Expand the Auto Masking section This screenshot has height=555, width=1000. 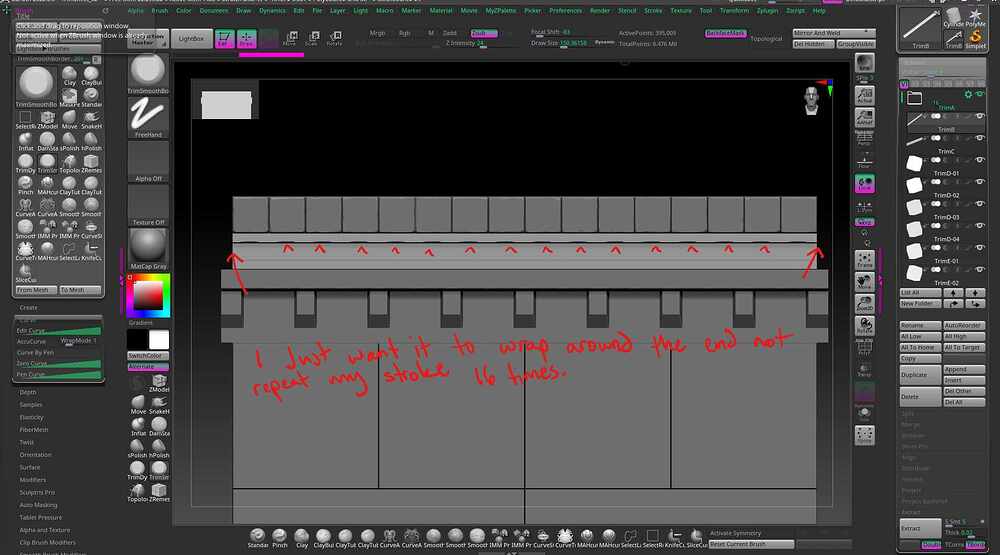coord(38,505)
